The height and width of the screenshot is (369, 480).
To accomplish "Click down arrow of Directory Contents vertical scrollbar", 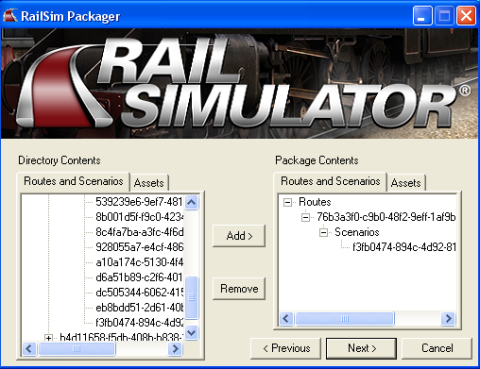I will click(x=192, y=333).
